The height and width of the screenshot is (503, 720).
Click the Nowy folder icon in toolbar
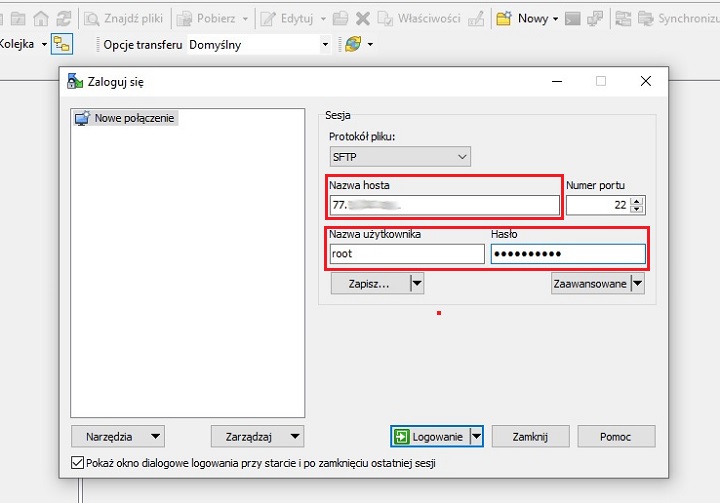(x=505, y=18)
